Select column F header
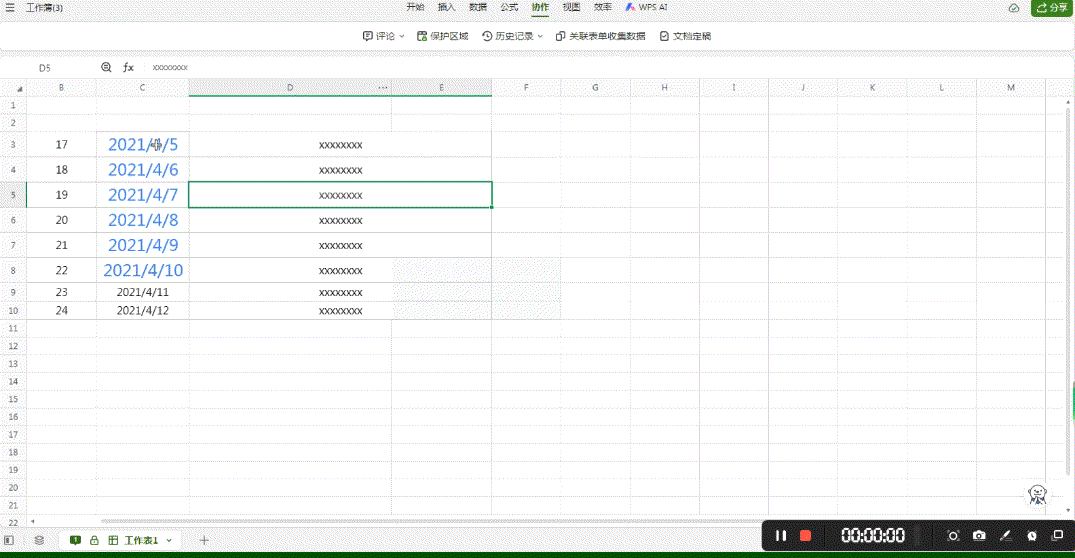Screen dimensions: 1075x558 (526, 88)
